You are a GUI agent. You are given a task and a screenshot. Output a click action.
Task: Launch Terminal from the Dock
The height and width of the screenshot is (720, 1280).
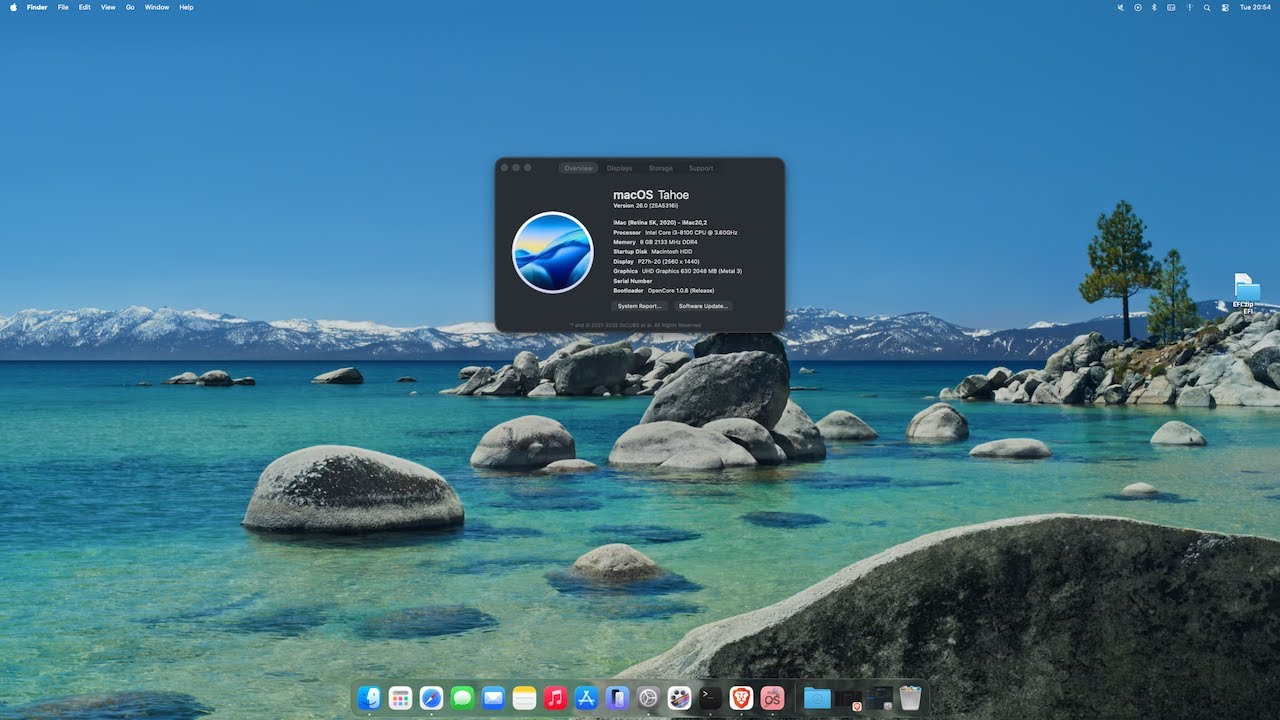710,698
